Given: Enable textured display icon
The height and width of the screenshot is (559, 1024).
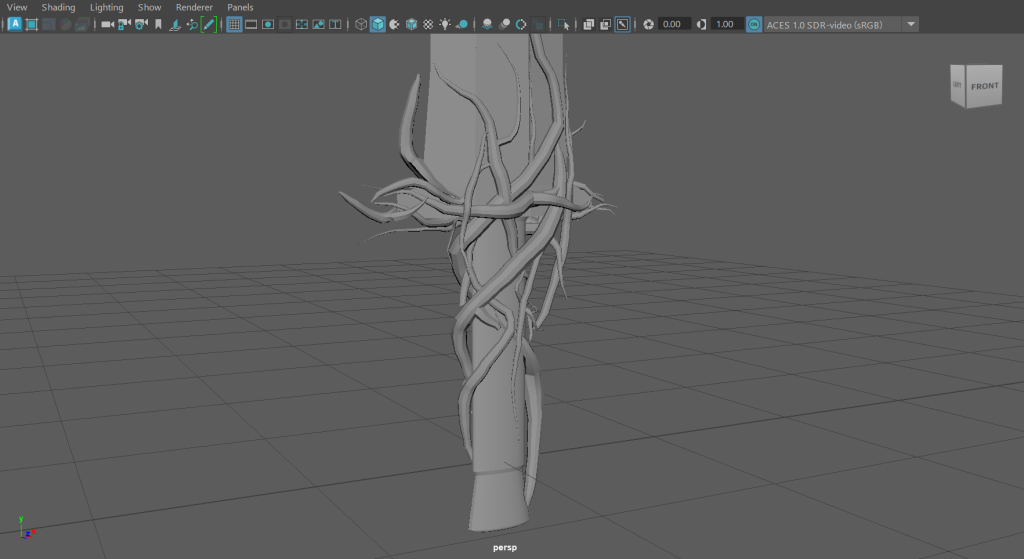Looking at the screenshot, I should (x=428, y=24).
